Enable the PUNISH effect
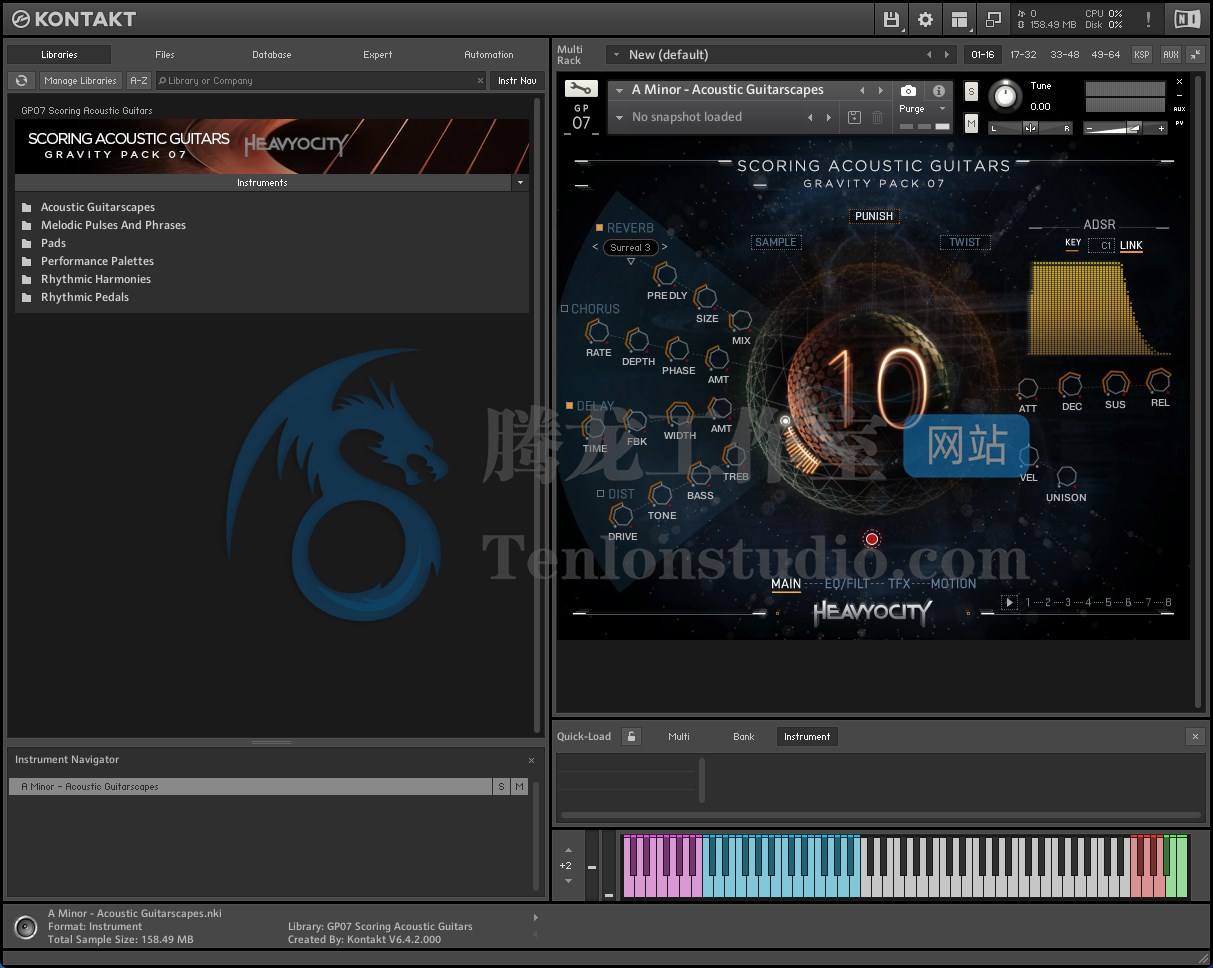Image resolution: width=1213 pixels, height=968 pixels. point(872,216)
